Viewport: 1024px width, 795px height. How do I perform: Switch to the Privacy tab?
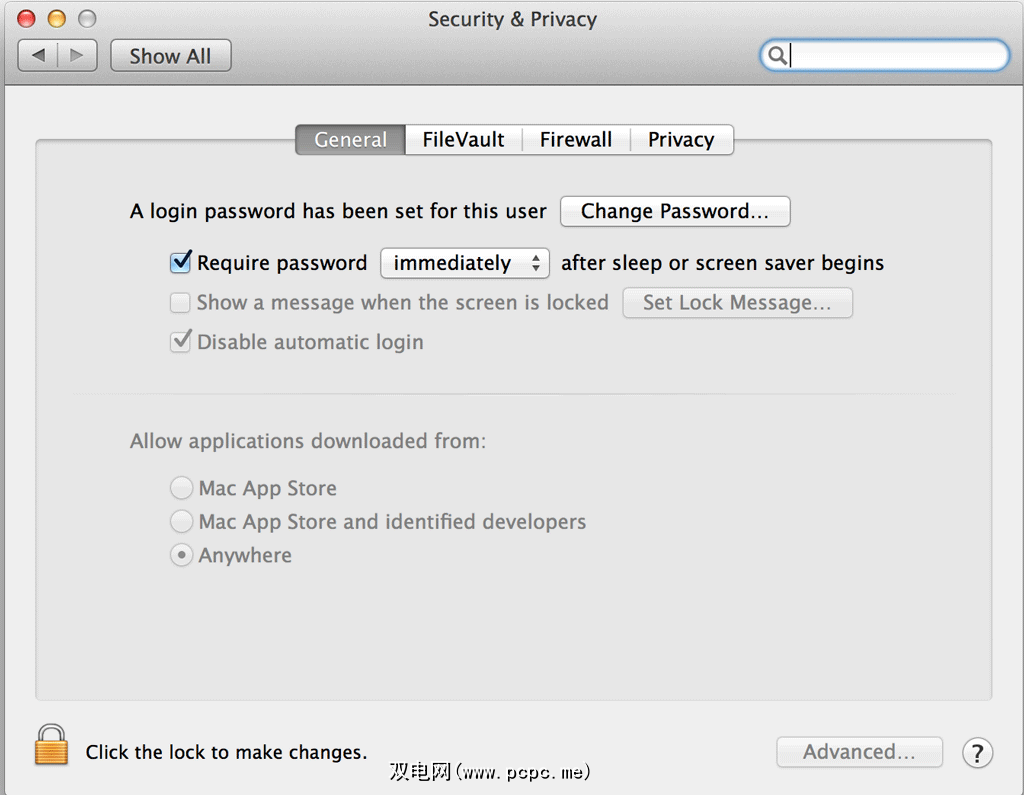[681, 140]
